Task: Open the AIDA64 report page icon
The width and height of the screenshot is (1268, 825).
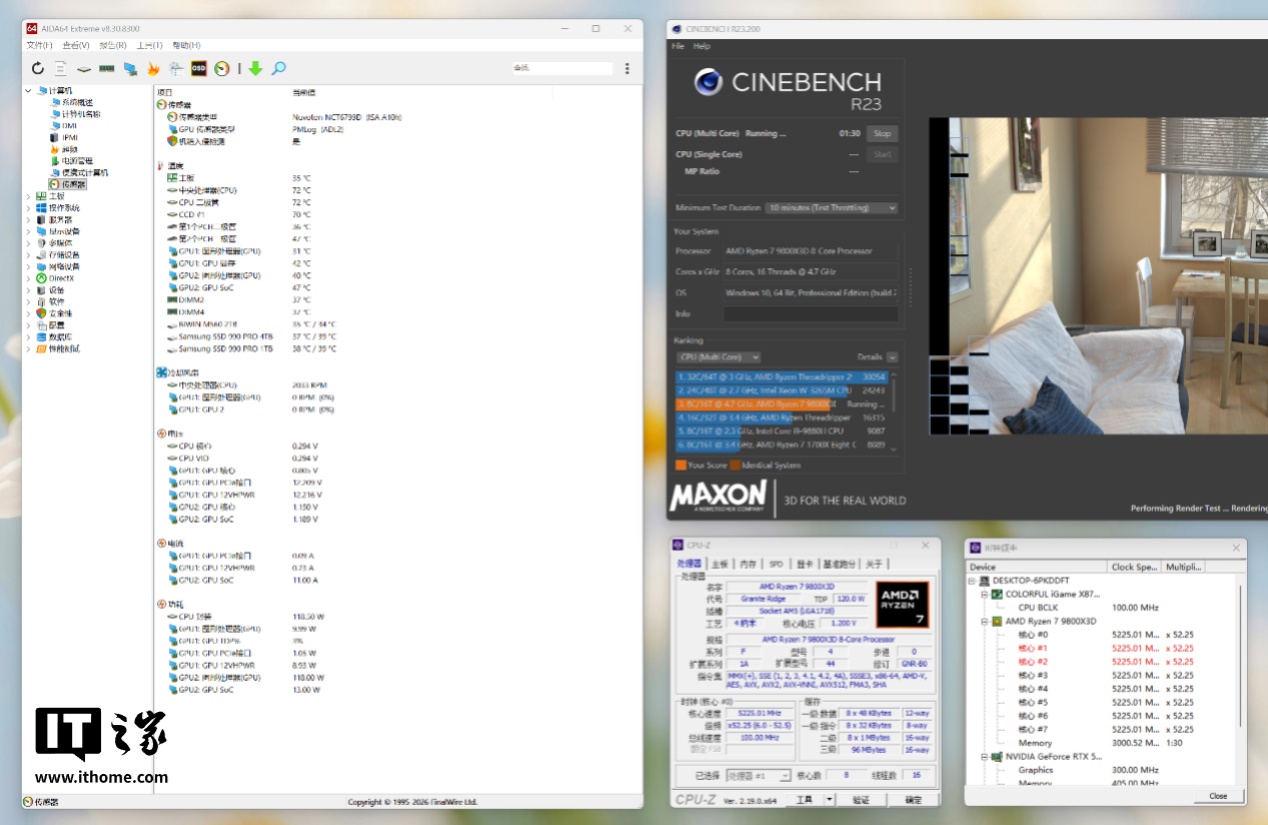Action: [60, 68]
